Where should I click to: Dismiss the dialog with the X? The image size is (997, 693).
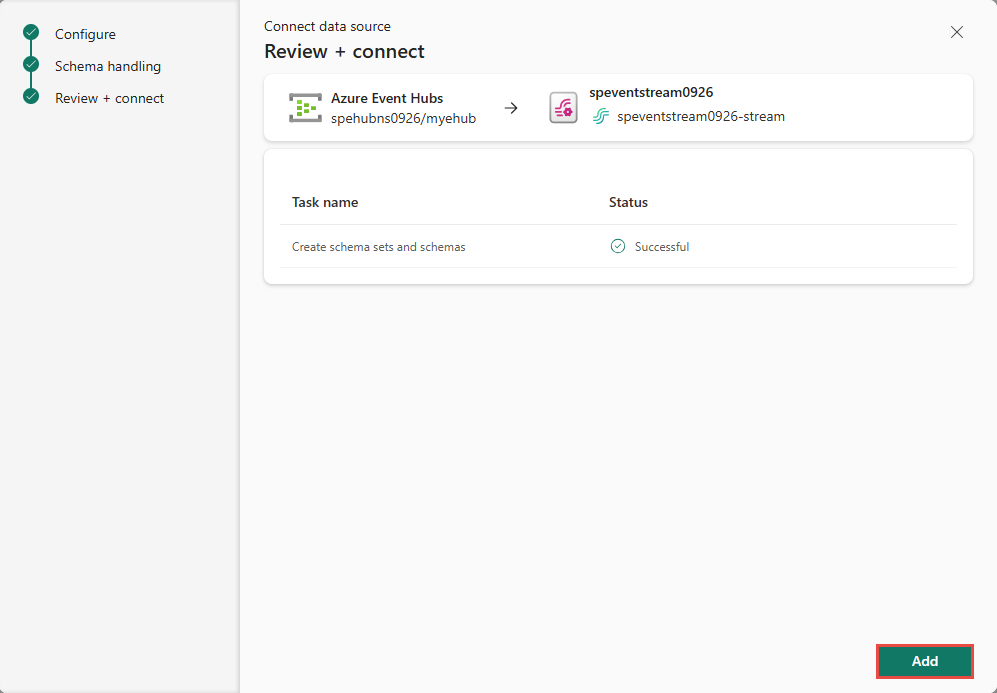pos(956,31)
